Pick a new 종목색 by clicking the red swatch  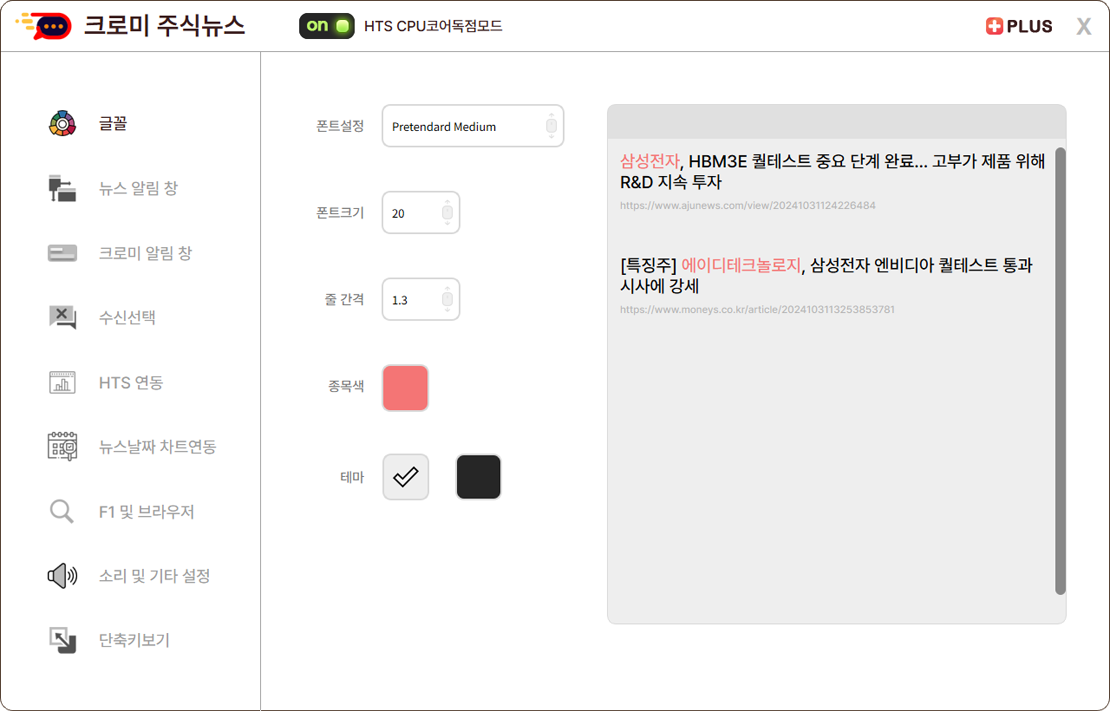tap(403, 388)
